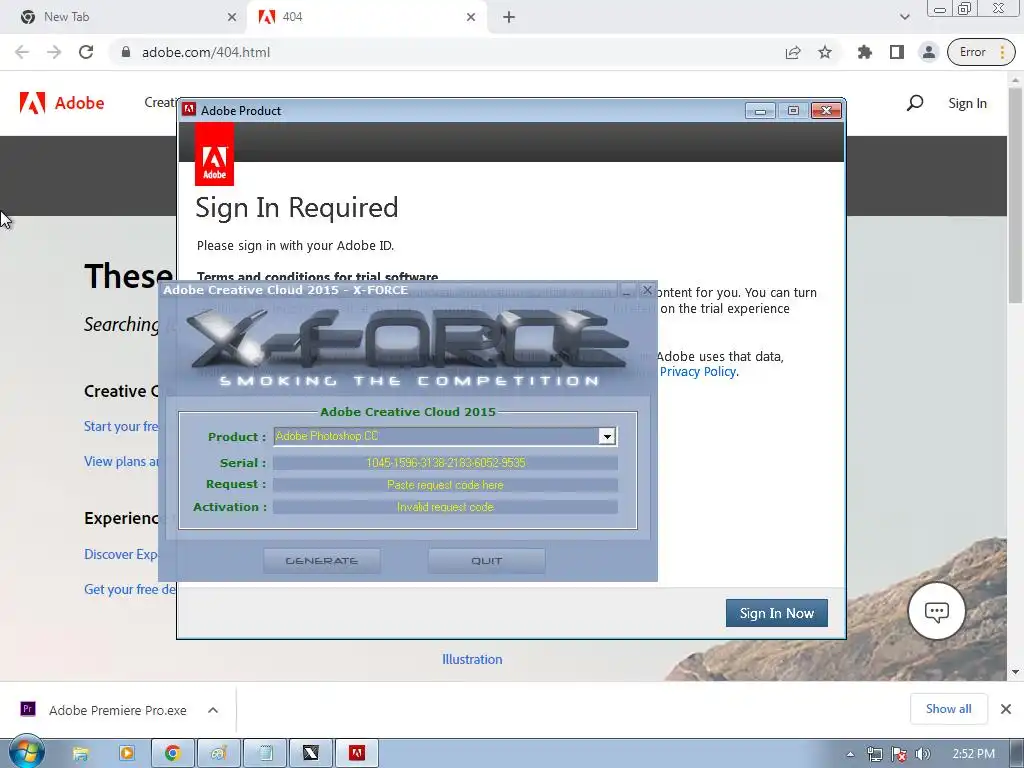Click the volume speaker tray icon
This screenshot has width=1024, height=768.
[922, 754]
